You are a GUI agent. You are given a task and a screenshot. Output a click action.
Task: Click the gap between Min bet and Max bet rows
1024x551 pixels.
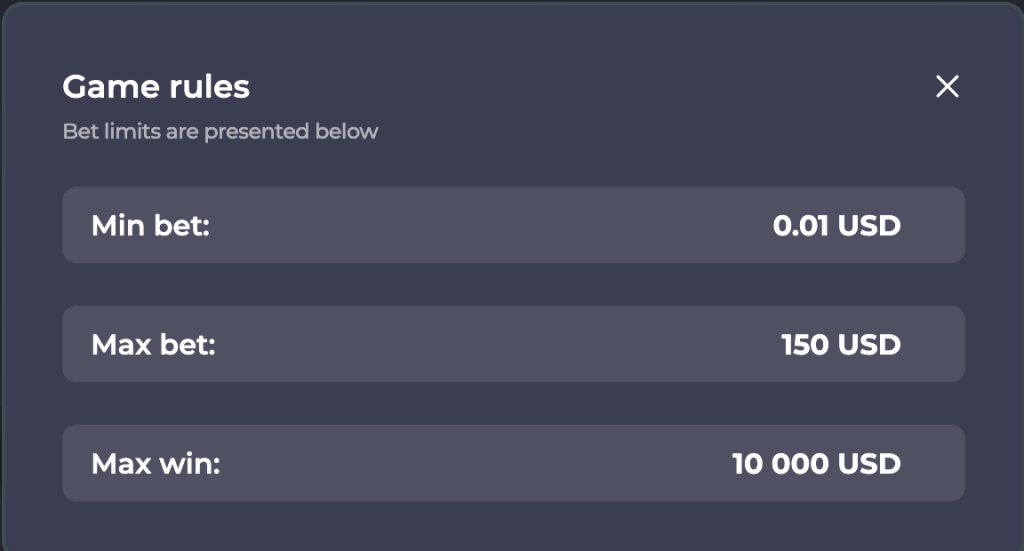pos(512,284)
